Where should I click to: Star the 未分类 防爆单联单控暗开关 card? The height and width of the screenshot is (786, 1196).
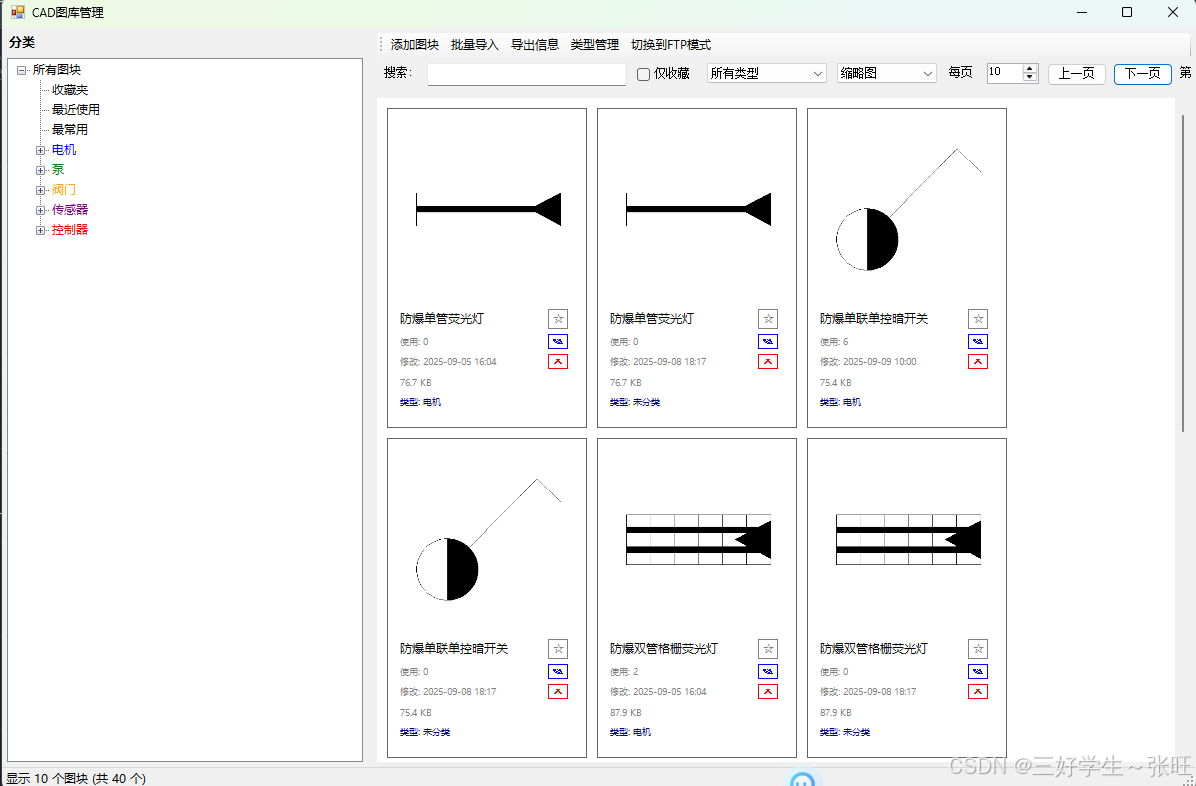tap(558, 649)
